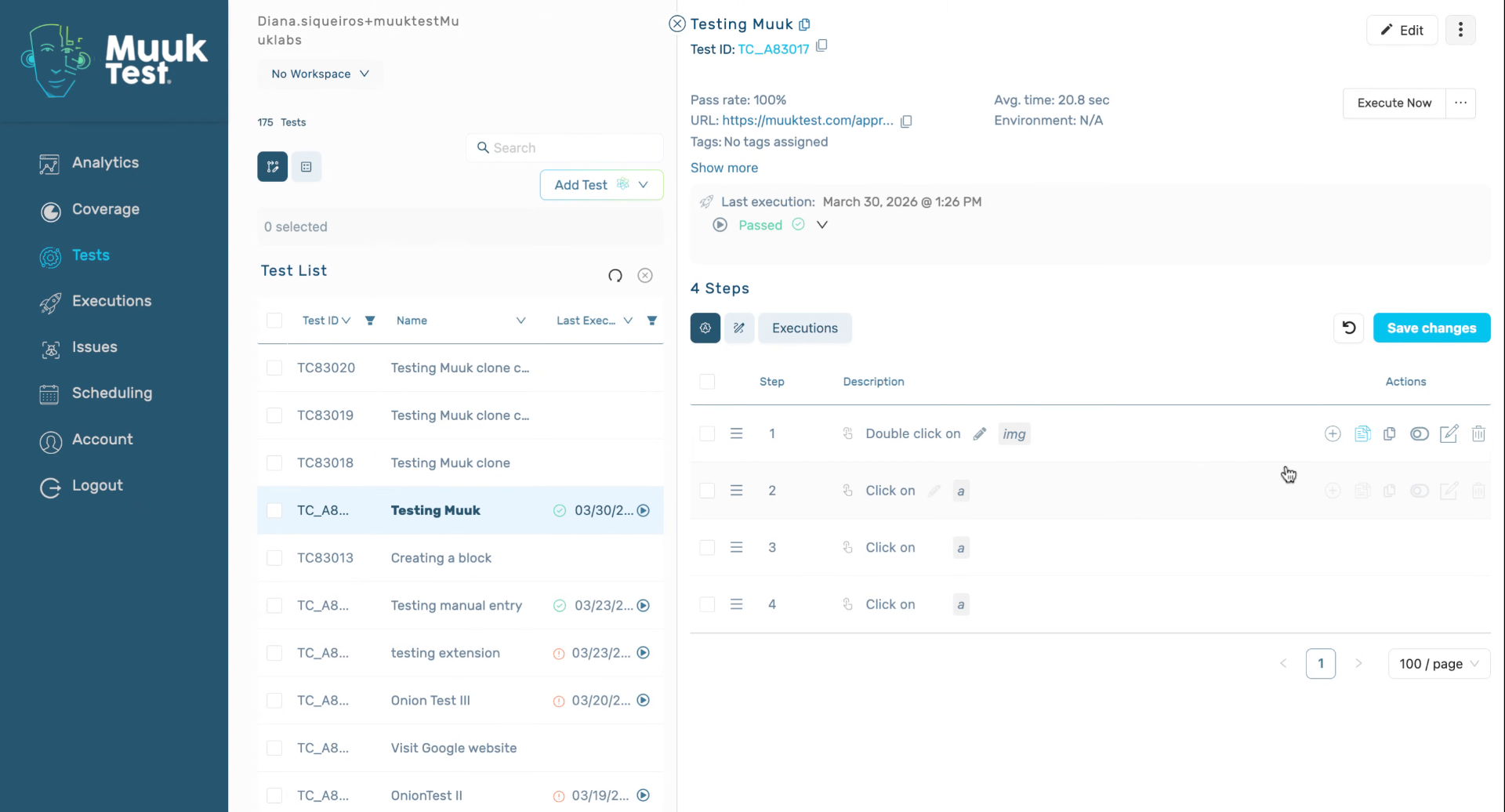The image size is (1505, 812).
Task: Click Save changes
Action: point(1432,328)
